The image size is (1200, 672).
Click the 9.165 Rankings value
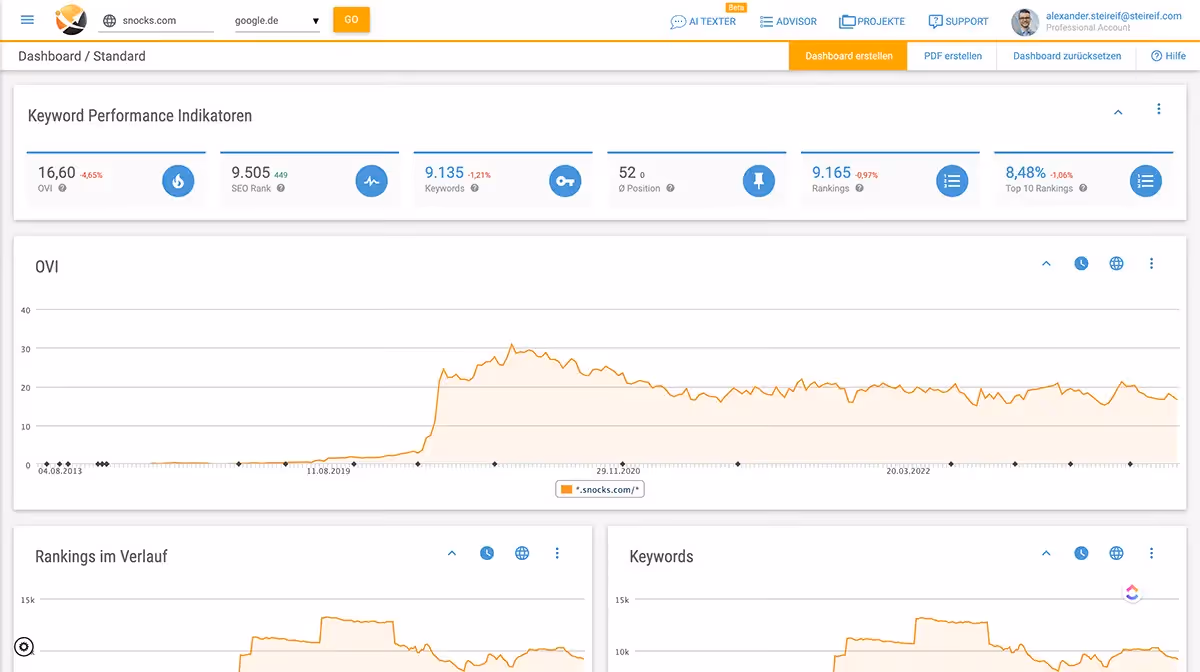(831, 172)
